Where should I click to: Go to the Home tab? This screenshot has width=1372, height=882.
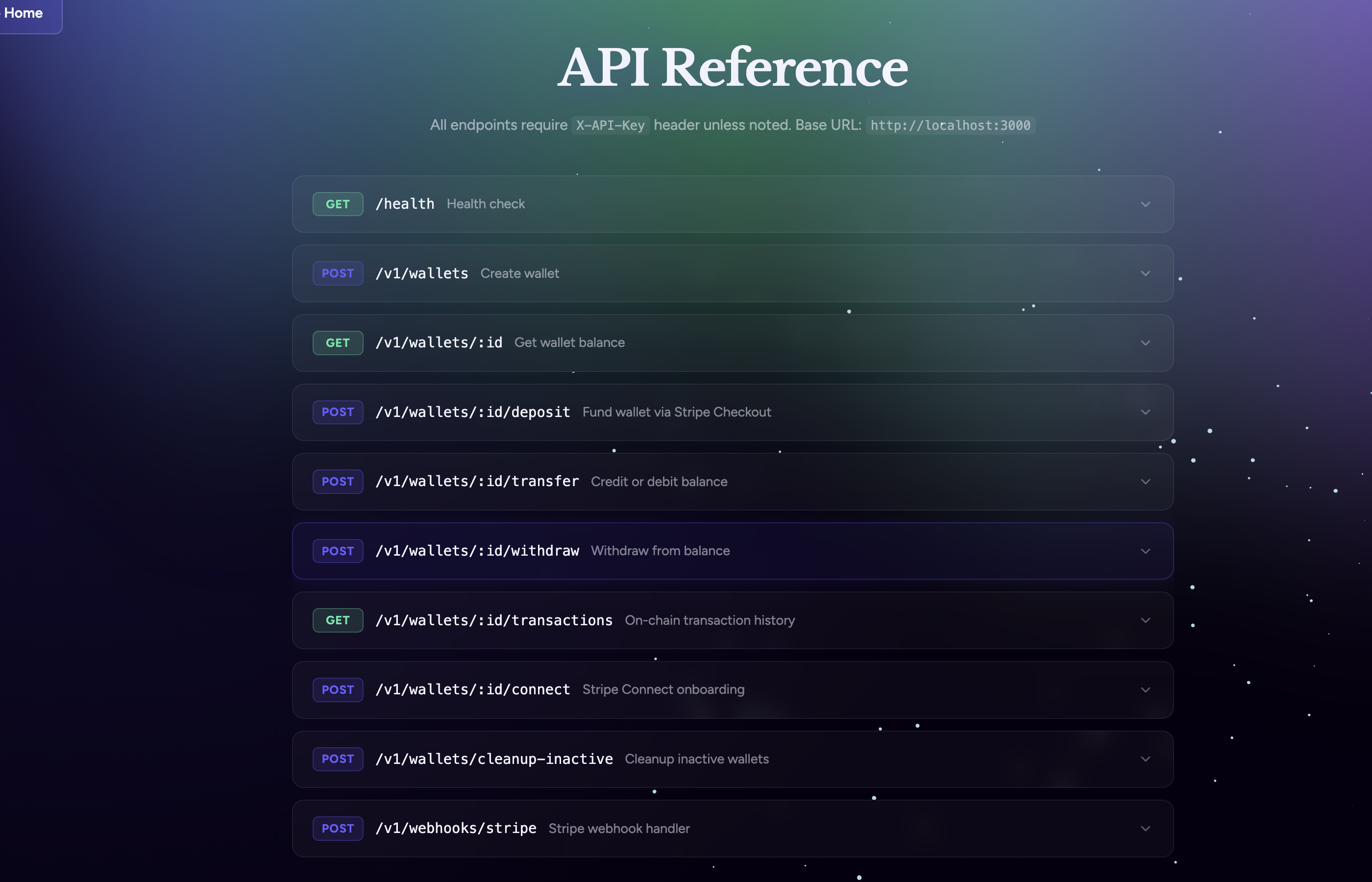coord(24,13)
